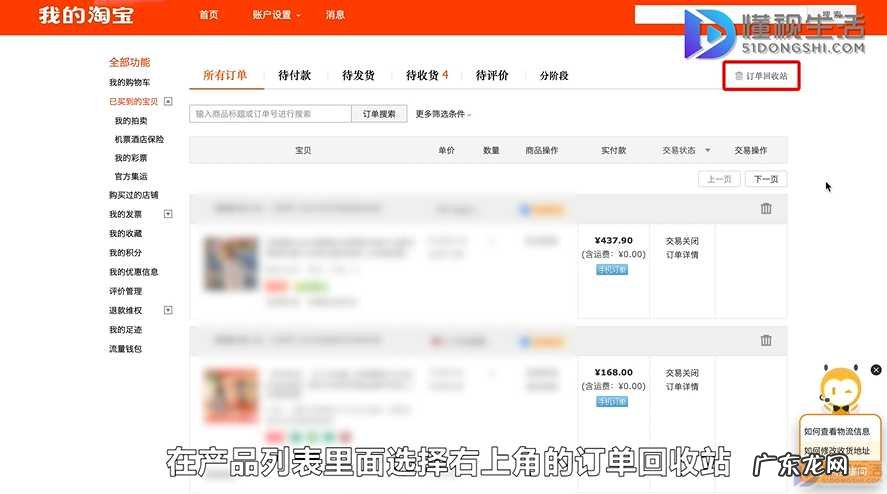The height and width of the screenshot is (494, 887).
Task: Open 购买过的店铺 in the sidebar
Action: [x=134, y=195]
